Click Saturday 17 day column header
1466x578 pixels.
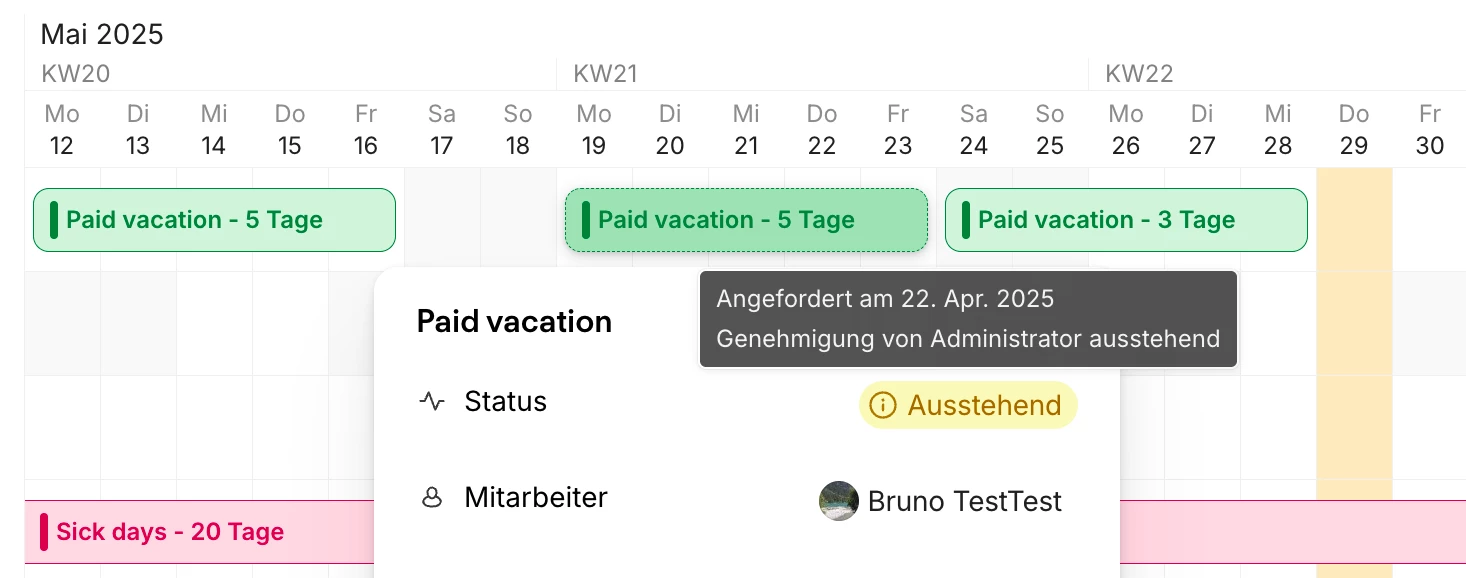(x=442, y=130)
